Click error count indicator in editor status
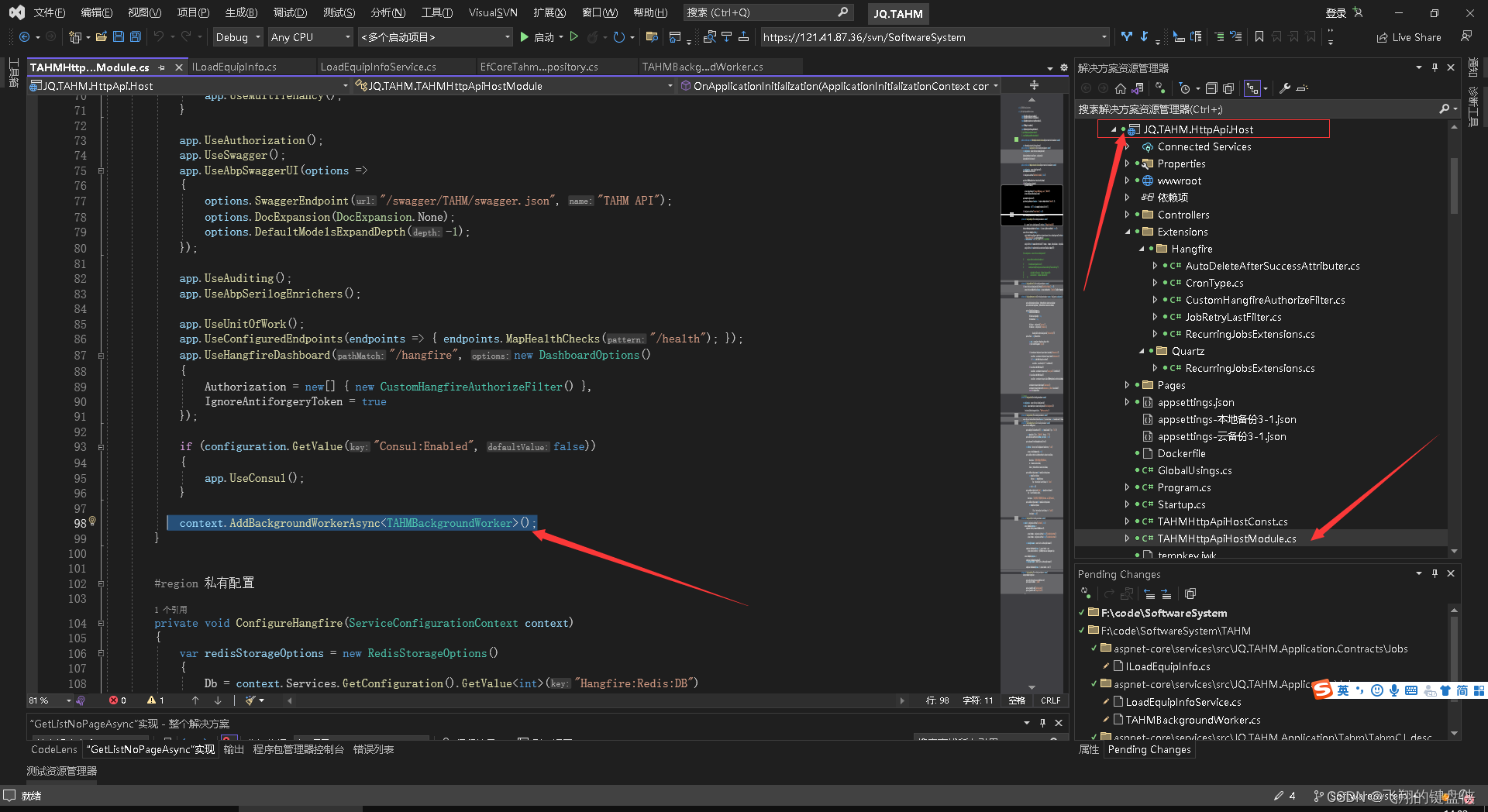This screenshot has height=812, width=1488. pyautogui.click(x=118, y=700)
